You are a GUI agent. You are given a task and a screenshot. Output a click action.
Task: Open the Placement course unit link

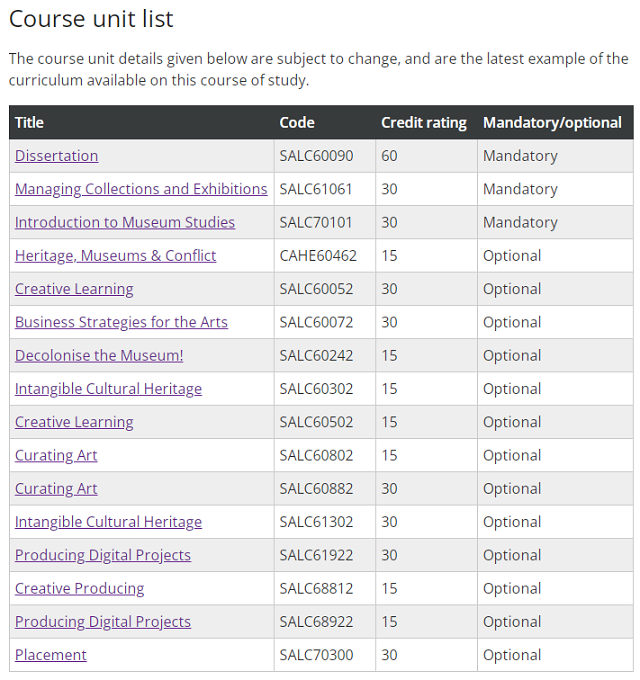51,655
